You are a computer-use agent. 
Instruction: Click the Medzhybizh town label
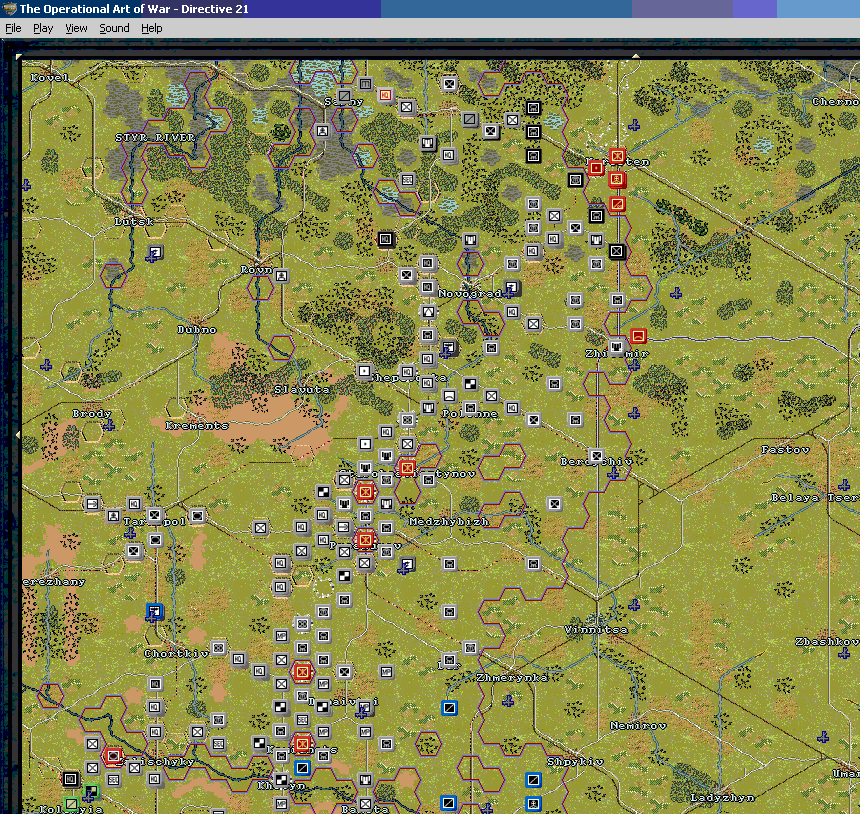point(449,522)
